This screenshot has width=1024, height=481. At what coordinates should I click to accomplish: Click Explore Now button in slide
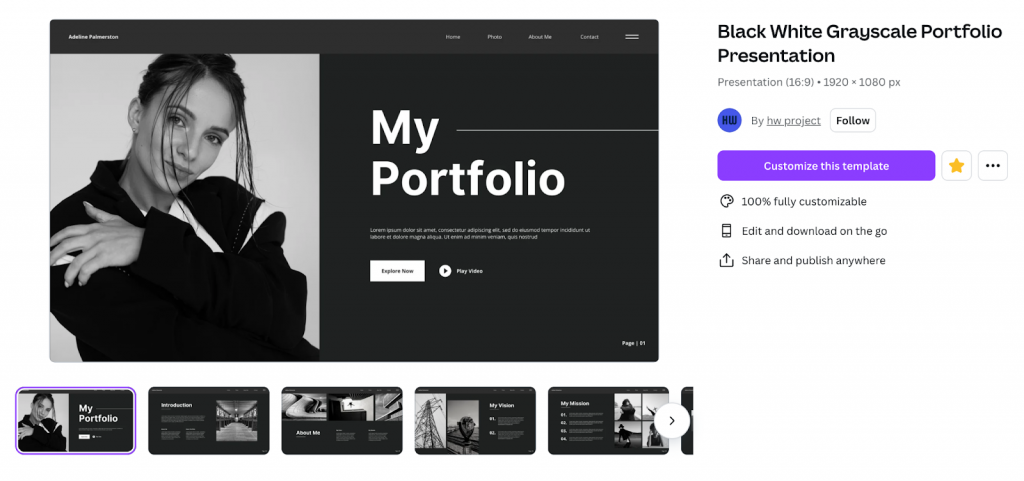(x=397, y=271)
